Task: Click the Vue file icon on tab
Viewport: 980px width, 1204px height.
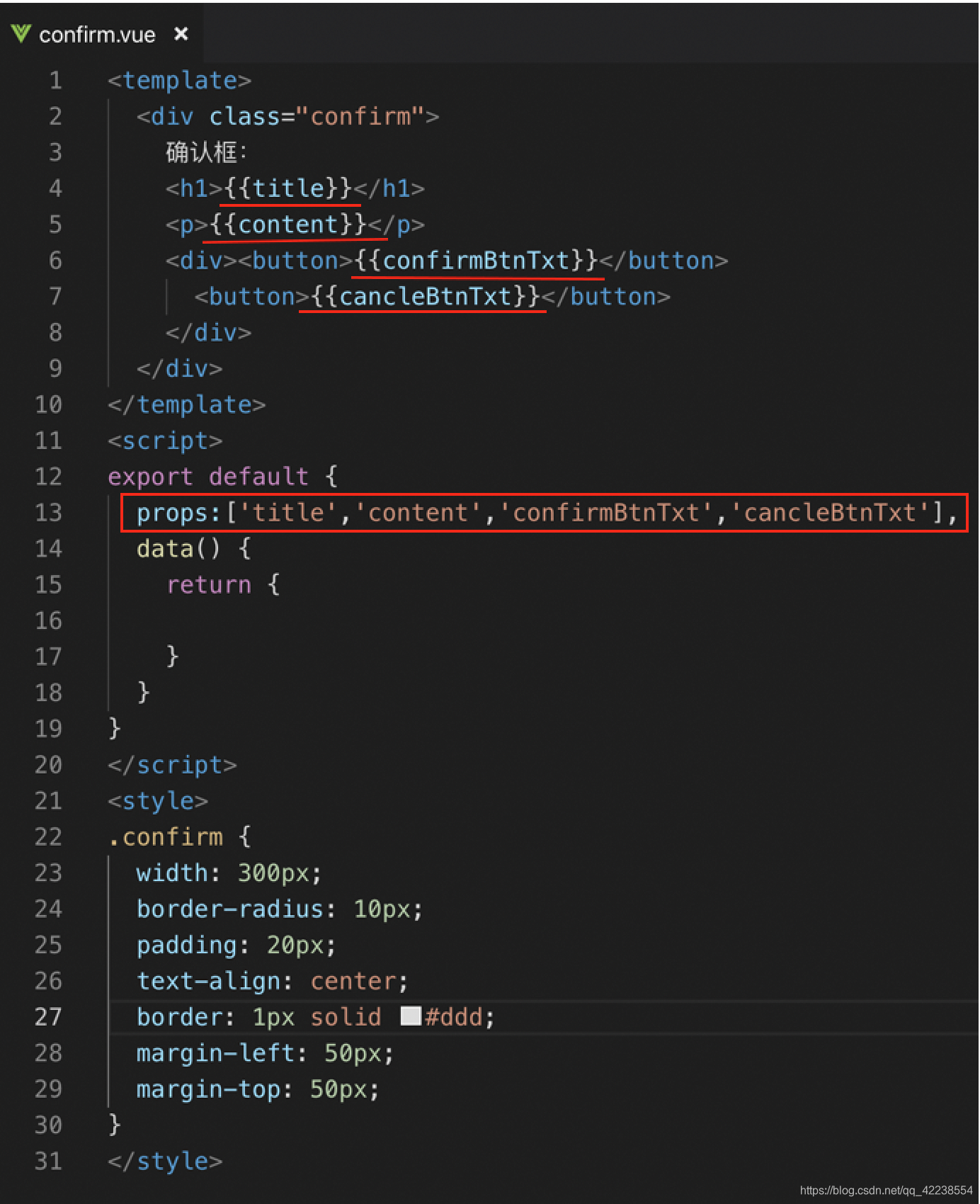Action: [x=21, y=33]
